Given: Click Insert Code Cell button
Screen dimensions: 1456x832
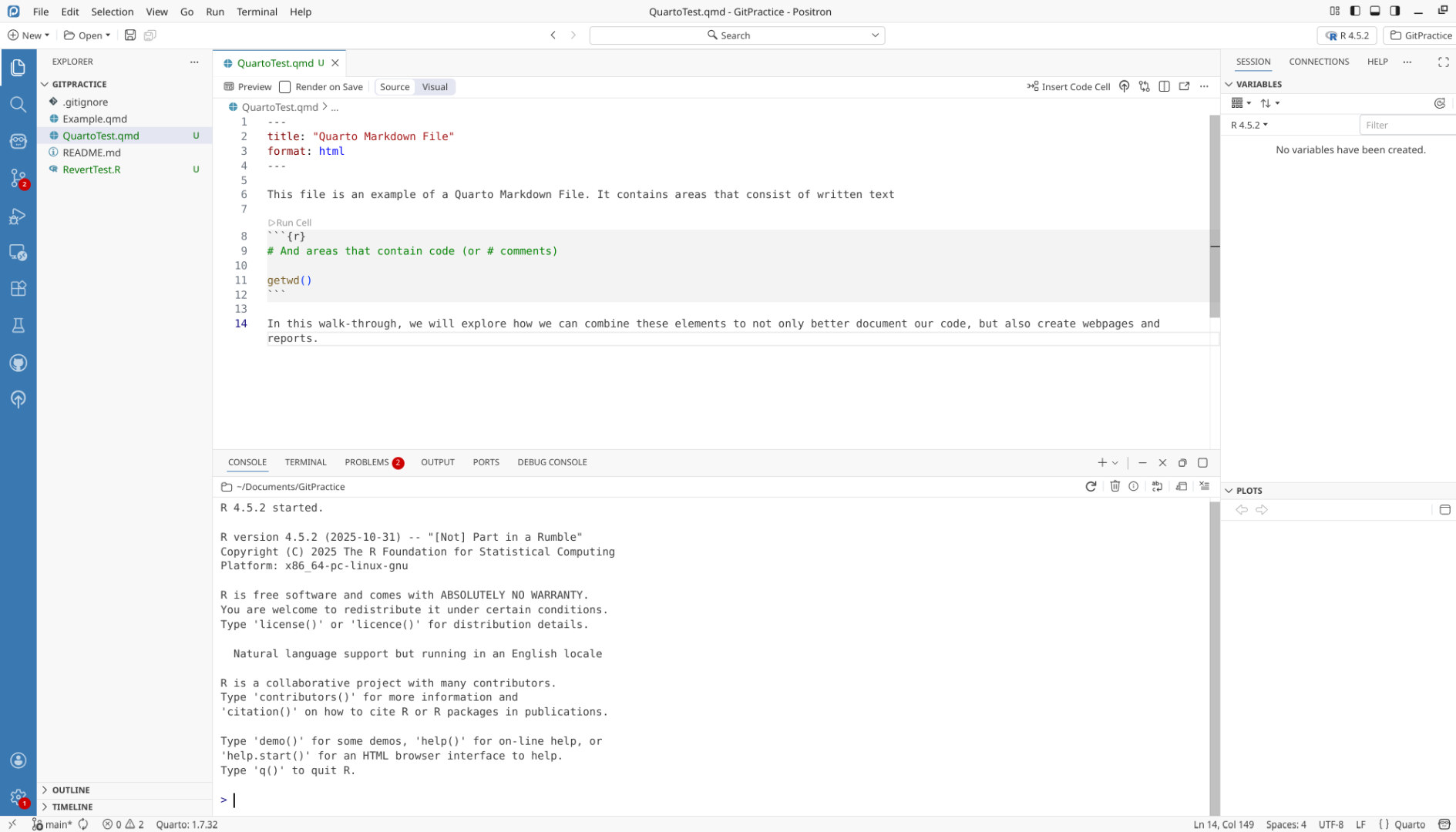Looking at the screenshot, I should click(1068, 87).
